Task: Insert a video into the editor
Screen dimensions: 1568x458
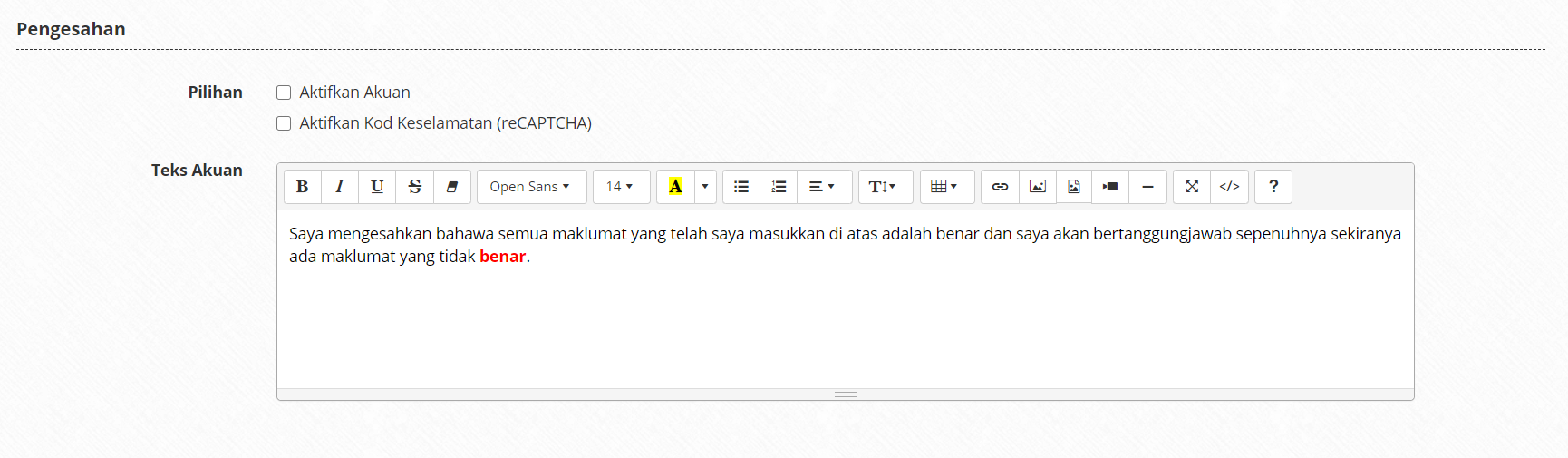Action: 1110,187
